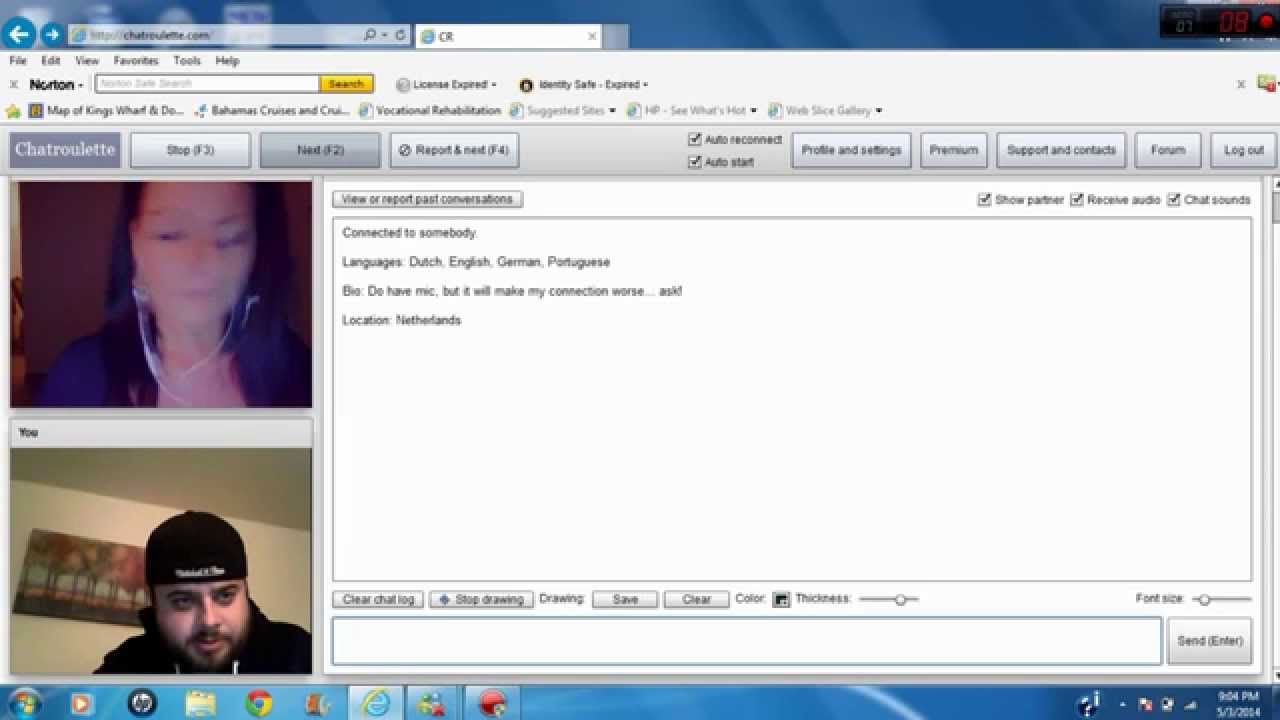Image resolution: width=1280 pixels, height=720 pixels.
Task: Toggle the Auto reconnect checkbox
Action: click(x=695, y=140)
